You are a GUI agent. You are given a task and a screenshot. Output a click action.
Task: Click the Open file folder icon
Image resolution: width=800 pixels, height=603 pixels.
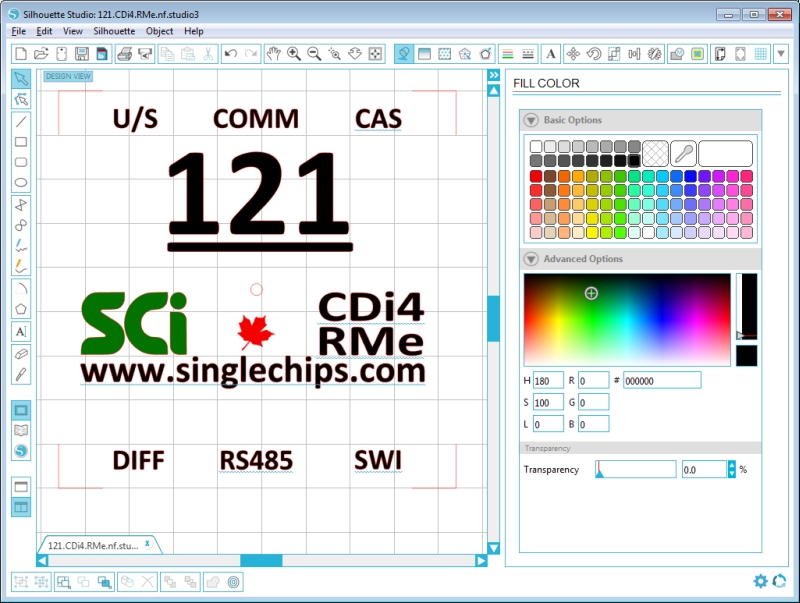tap(41, 54)
